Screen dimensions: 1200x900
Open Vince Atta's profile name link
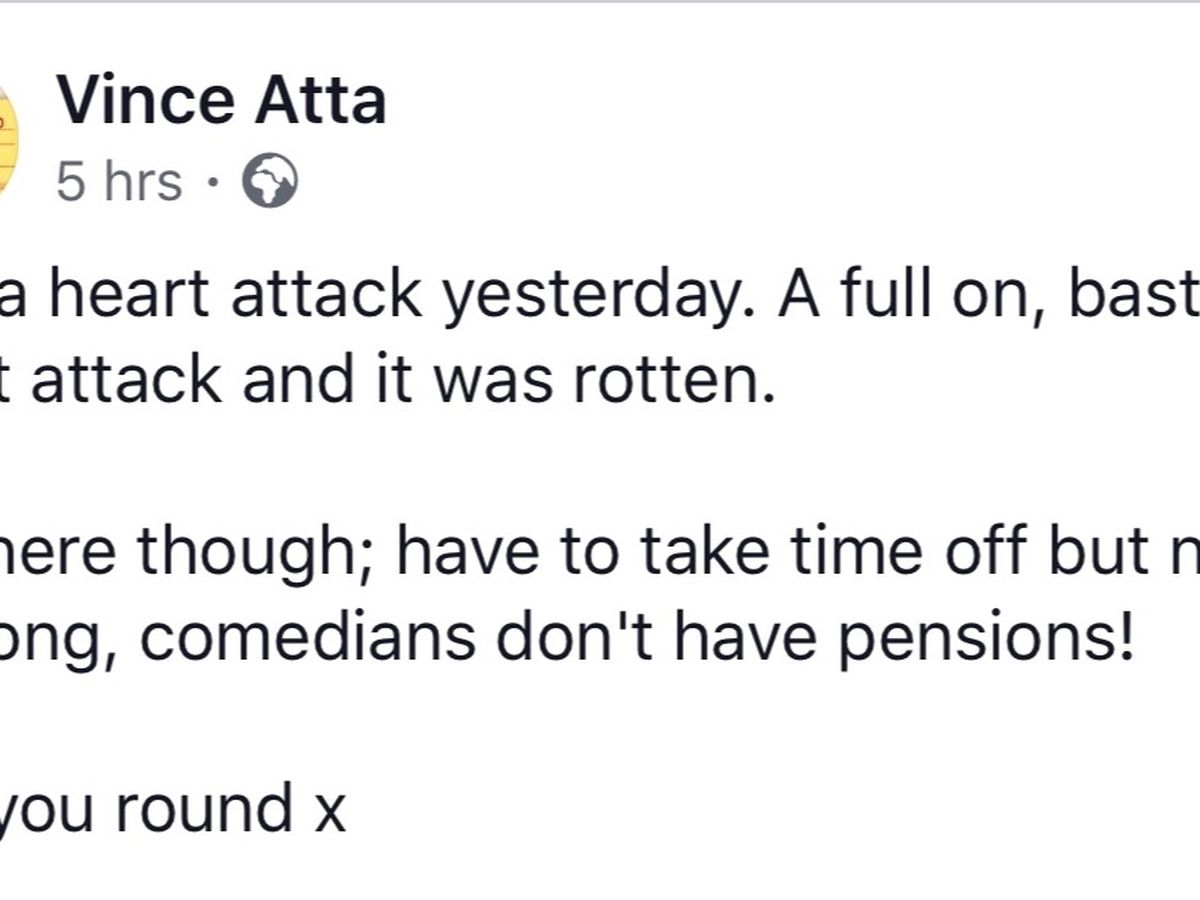220,102
